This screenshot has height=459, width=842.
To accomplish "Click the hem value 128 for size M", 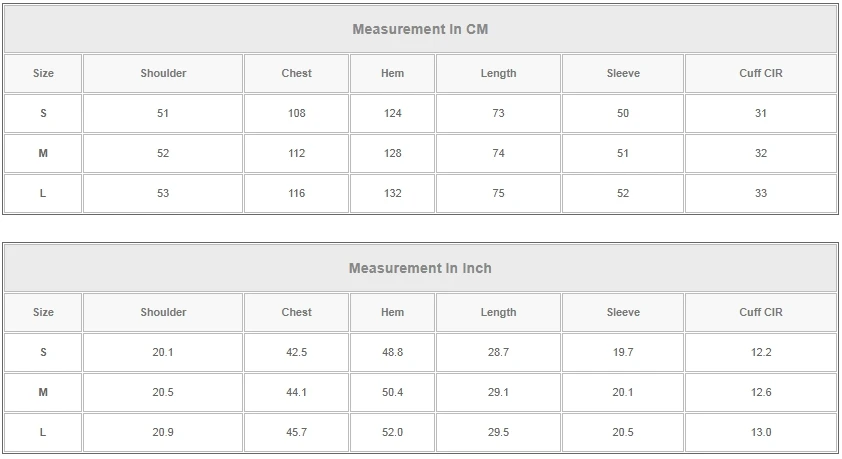I will (392, 153).
